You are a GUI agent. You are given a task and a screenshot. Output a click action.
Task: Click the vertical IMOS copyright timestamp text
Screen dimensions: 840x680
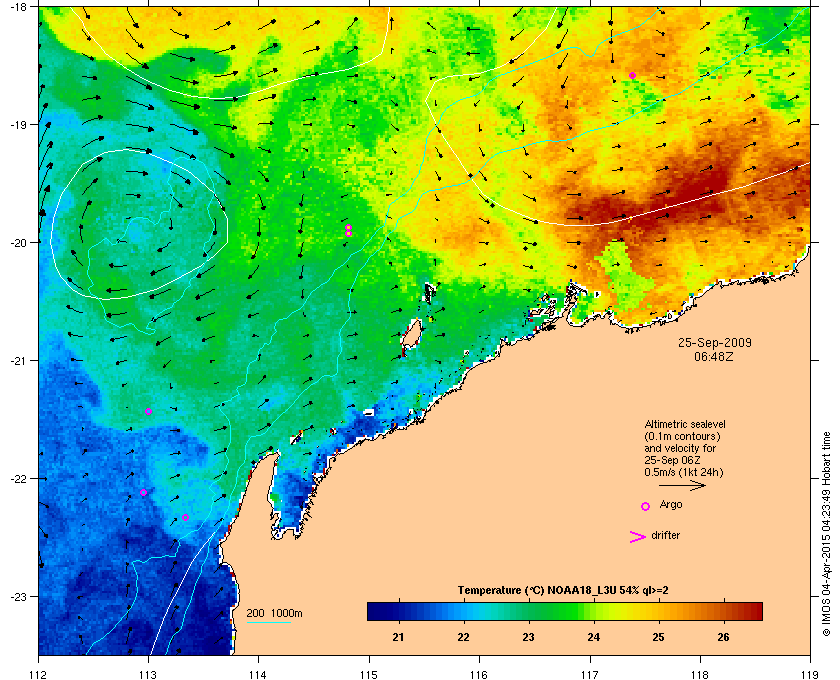pos(826,532)
